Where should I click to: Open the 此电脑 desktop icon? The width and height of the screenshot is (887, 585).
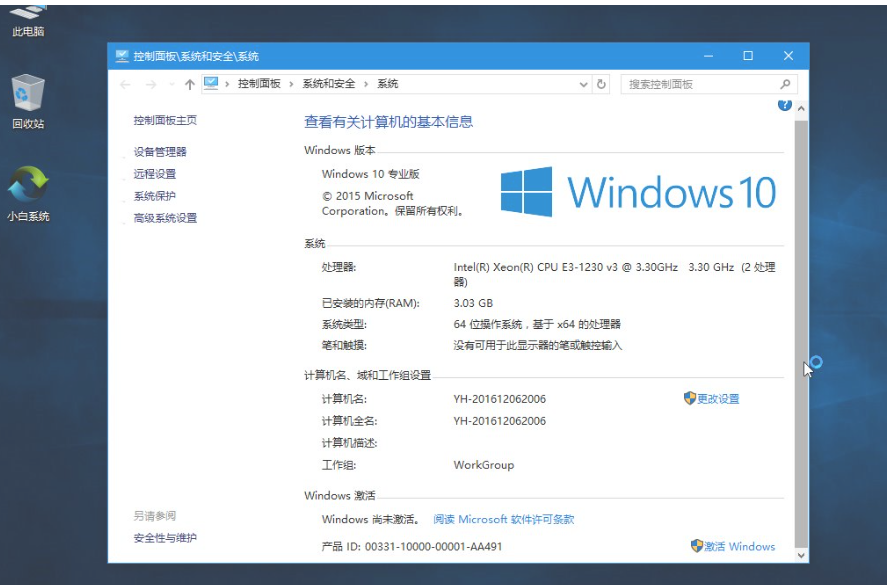point(28,20)
